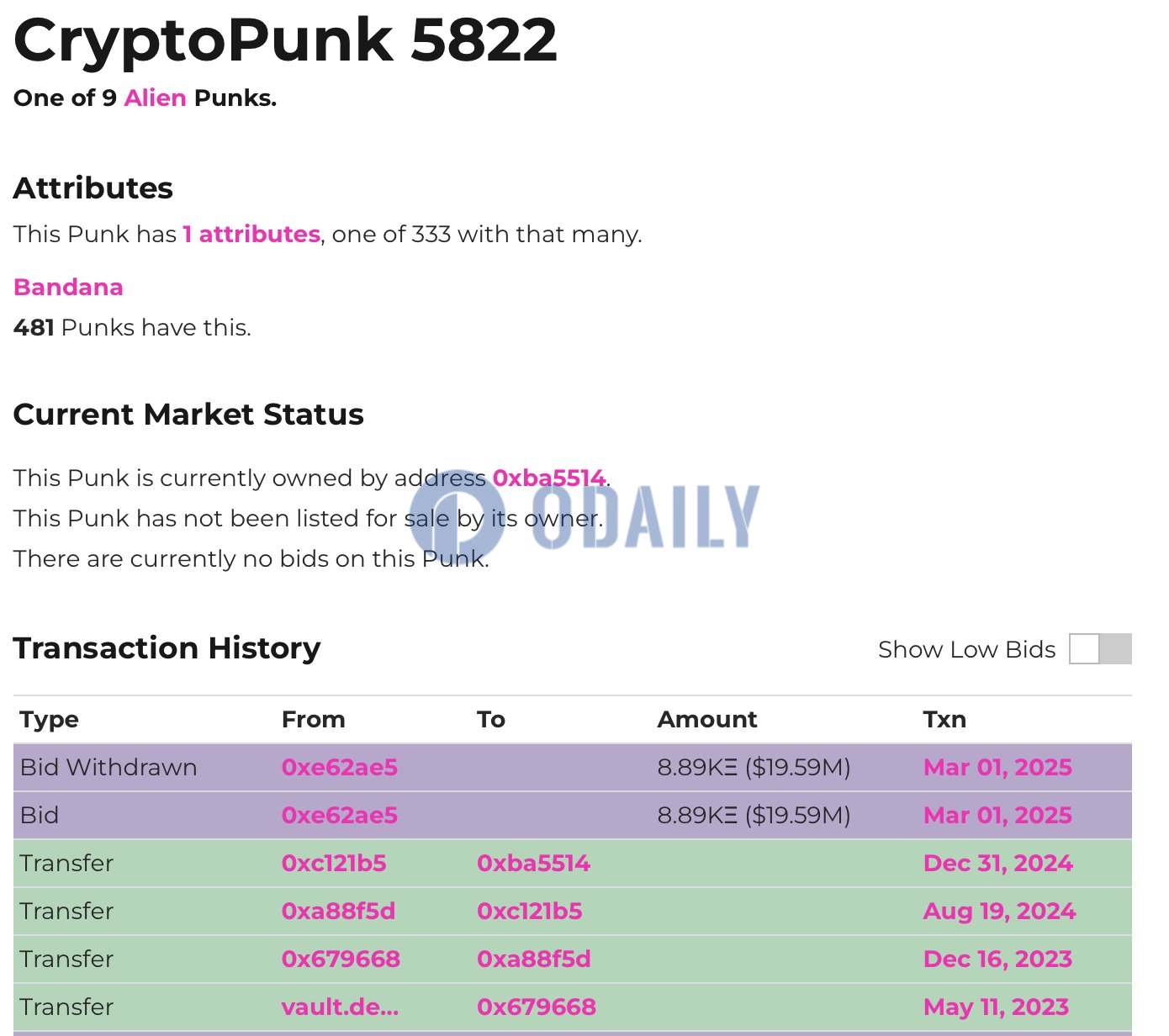Click 0xe62ae5 address in the Bid row
Image resolution: width=1169 pixels, height=1036 pixels.
(x=339, y=816)
